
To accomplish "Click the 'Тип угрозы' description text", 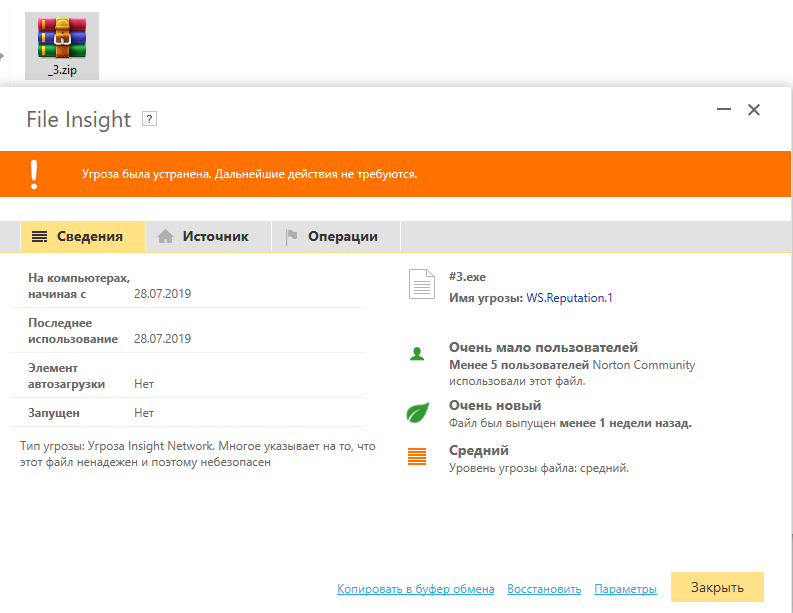I will coord(198,454).
